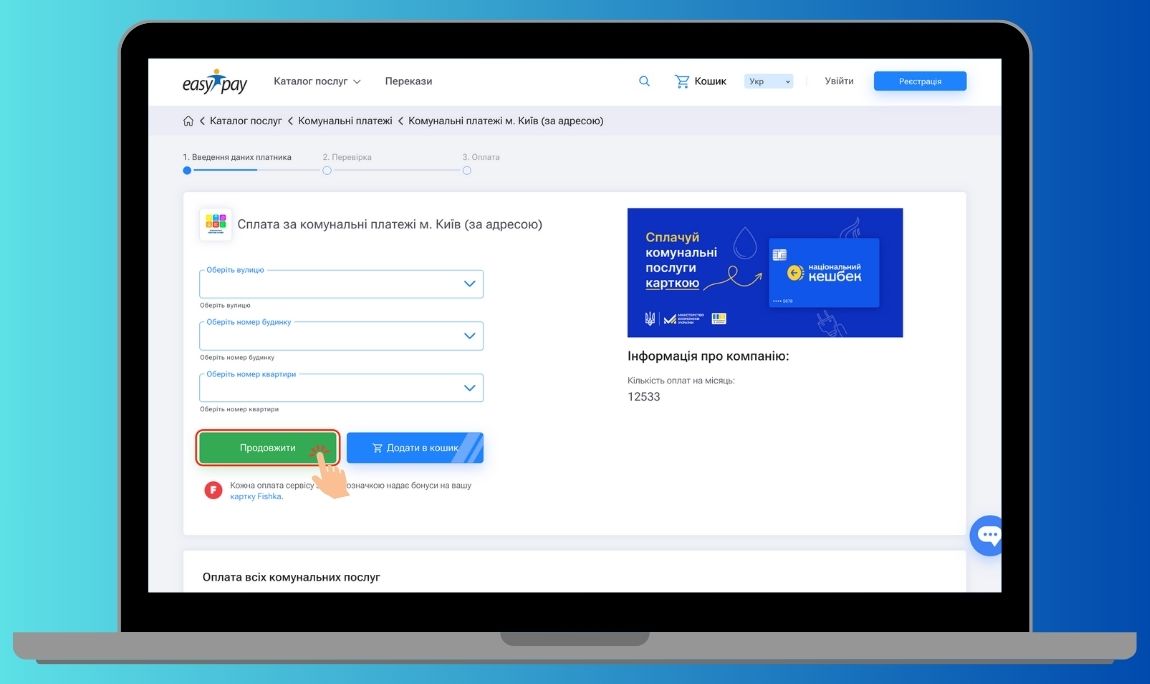1150x684 pixels.
Task: Click the home icon in breadcrumbs
Action: point(188,121)
